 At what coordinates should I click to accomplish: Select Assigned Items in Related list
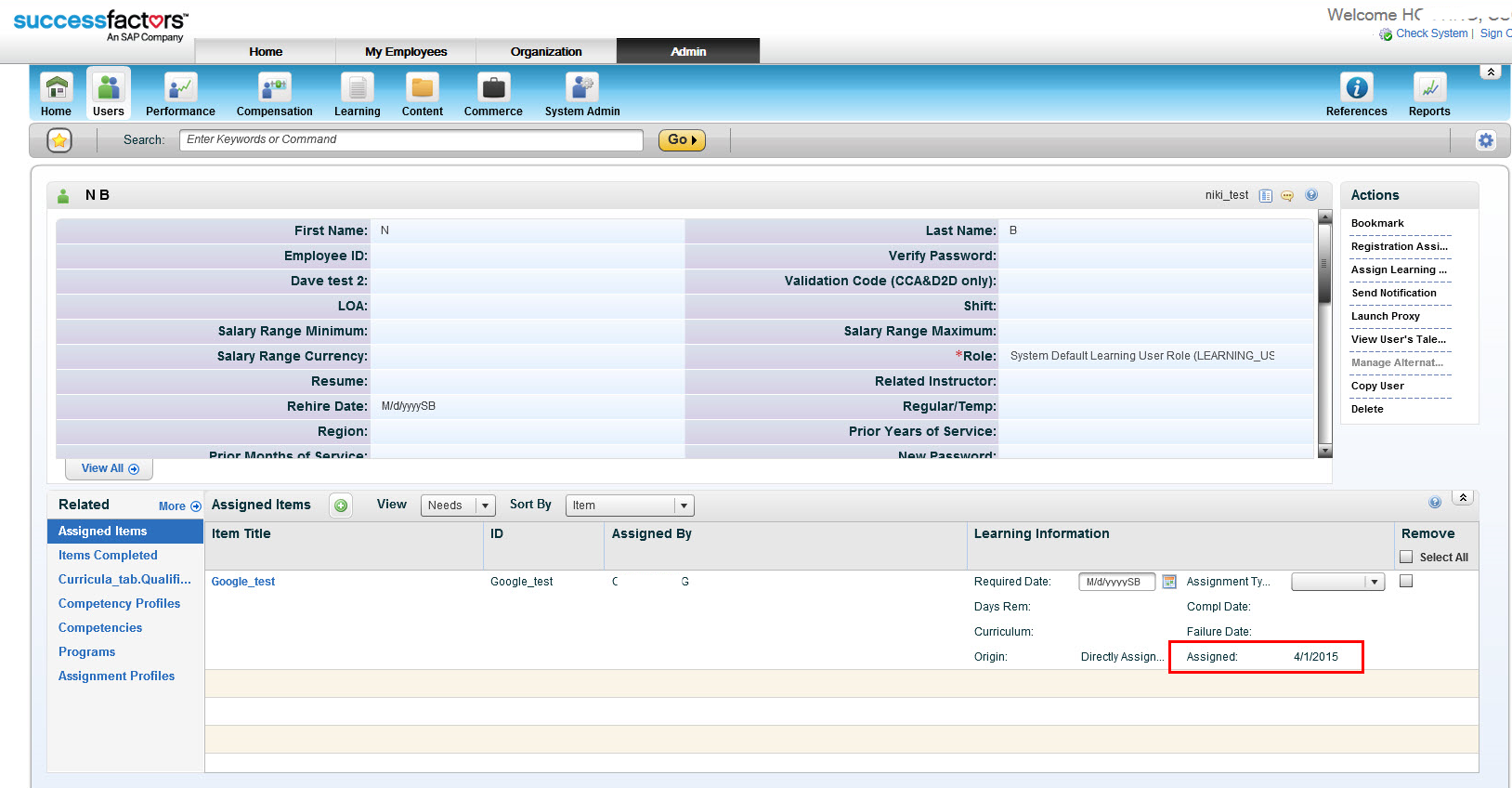(x=125, y=532)
